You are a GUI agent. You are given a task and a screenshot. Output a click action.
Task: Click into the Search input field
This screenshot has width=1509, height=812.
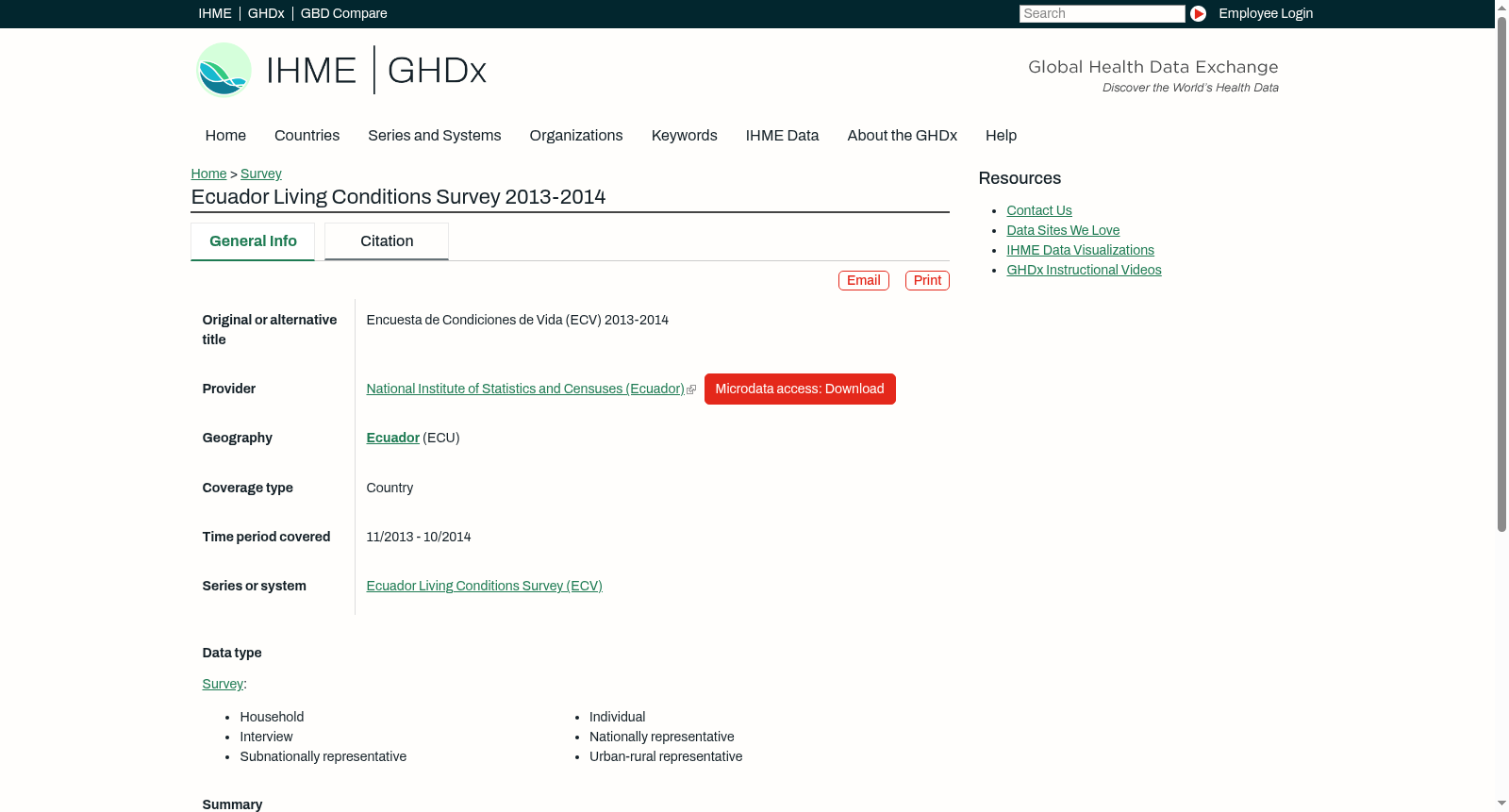coord(1102,13)
